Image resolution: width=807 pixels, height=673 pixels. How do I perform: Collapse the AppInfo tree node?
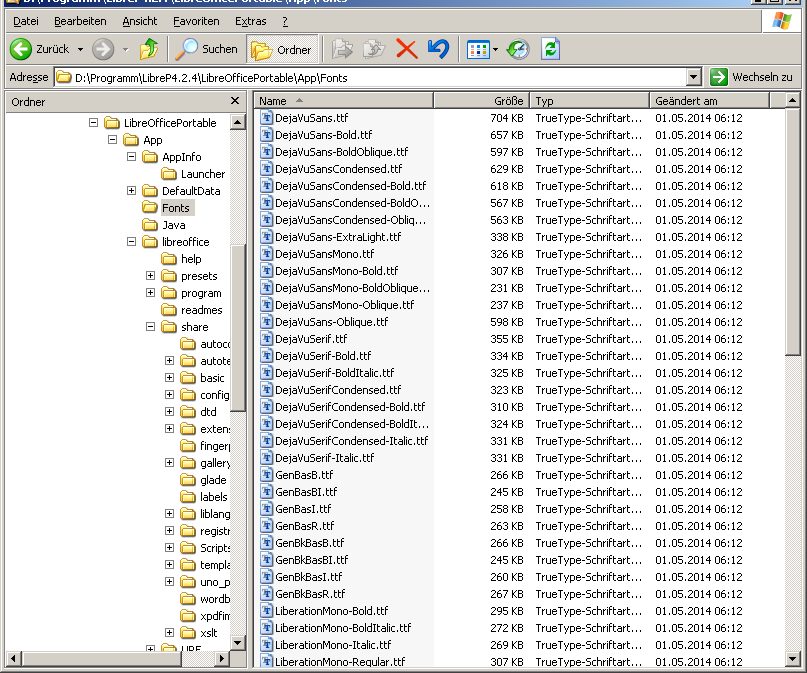131,156
